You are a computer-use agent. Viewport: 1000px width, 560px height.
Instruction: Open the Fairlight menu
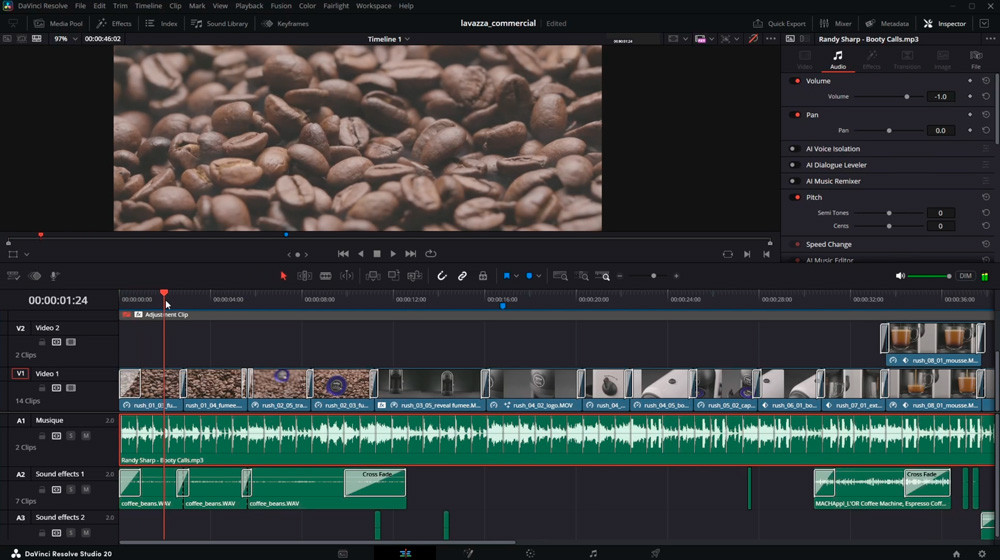336,6
